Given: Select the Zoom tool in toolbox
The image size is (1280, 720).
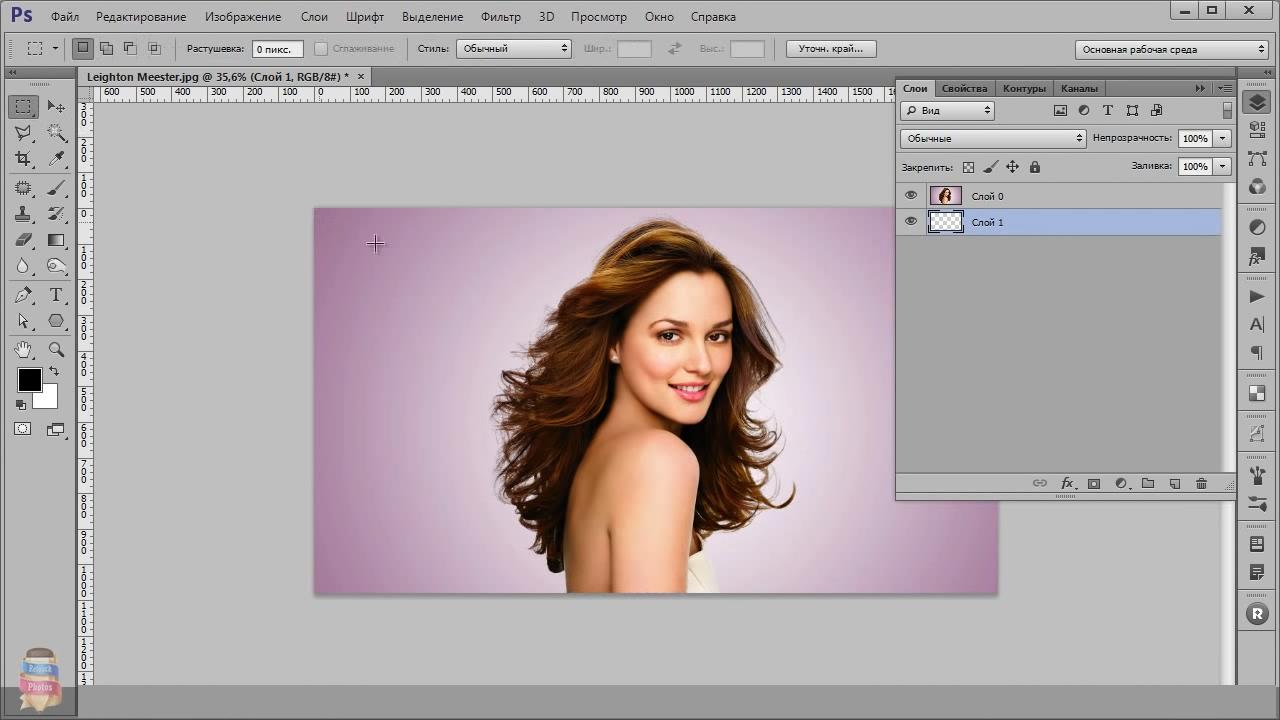Looking at the screenshot, I should (x=56, y=349).
